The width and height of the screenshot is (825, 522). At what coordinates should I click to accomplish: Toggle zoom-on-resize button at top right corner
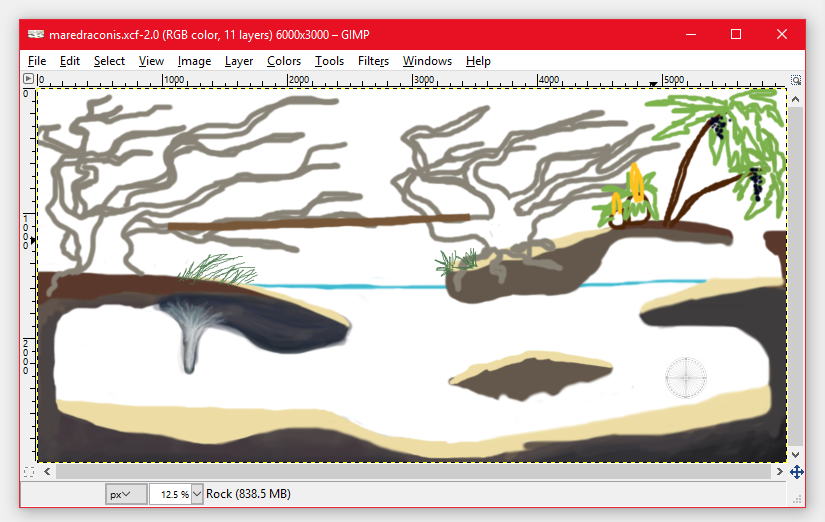click(x=796, y=79)
